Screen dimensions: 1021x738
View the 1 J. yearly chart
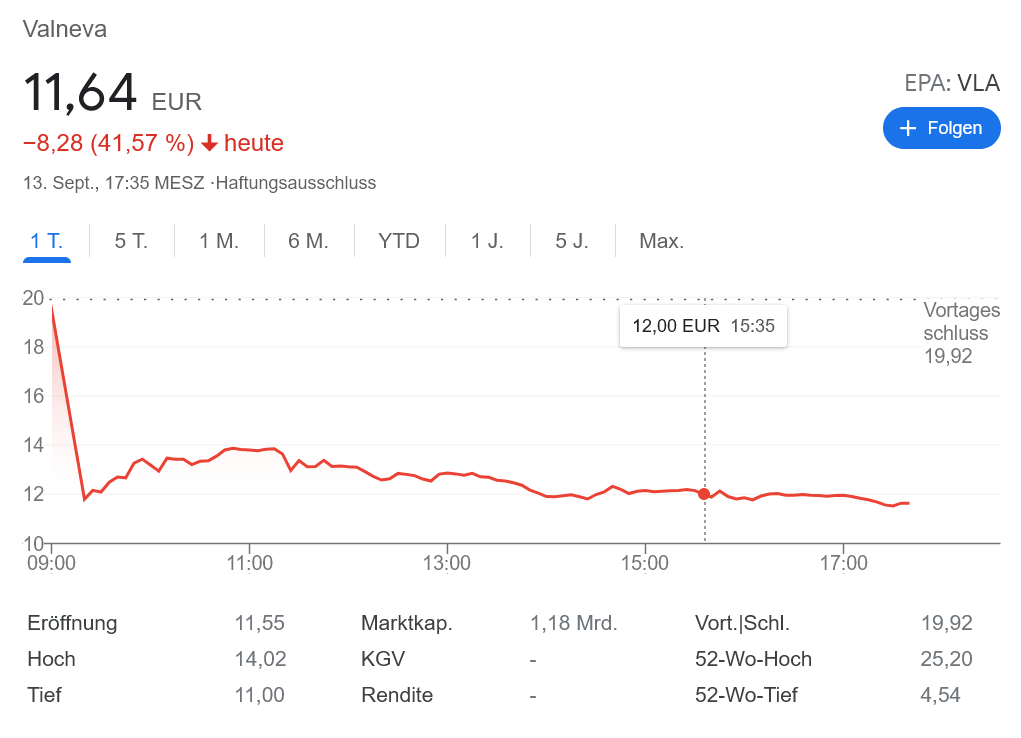[487, 241]
